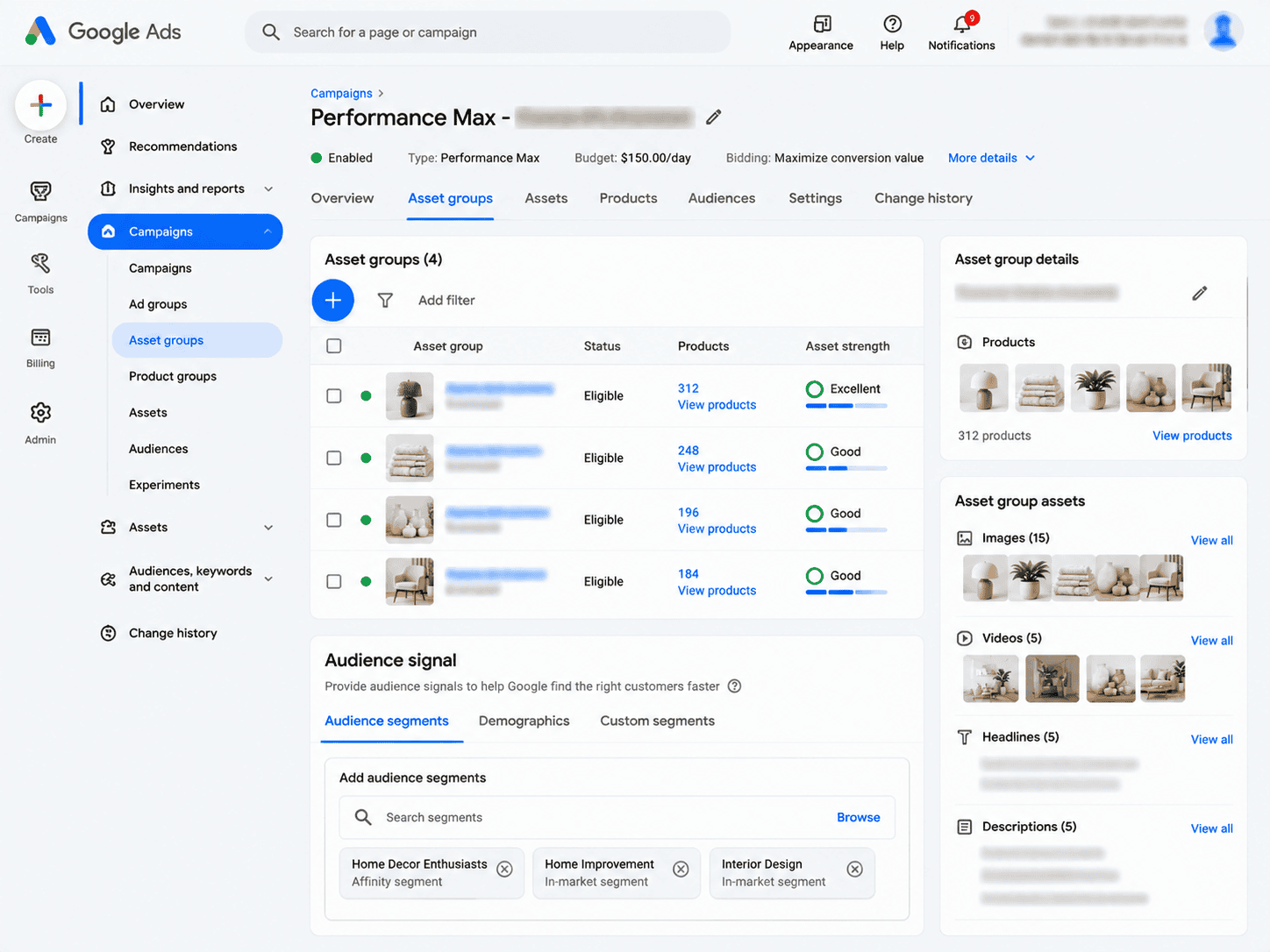1270x952 pixels.
Task: Click the Appearance icon in header
Action: (821, 24)
